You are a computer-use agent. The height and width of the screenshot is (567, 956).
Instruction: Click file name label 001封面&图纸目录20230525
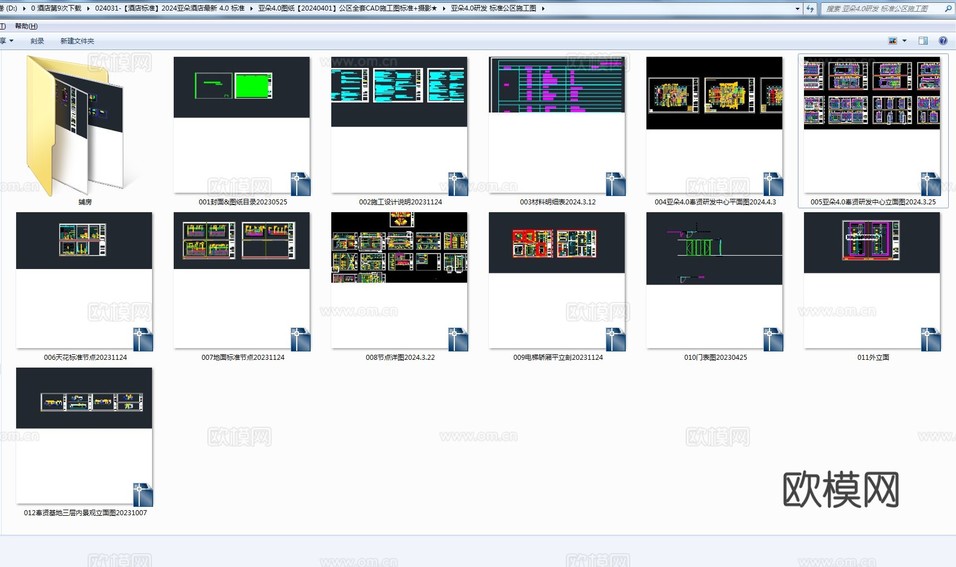pyautogui.click(x=243, y=202)
